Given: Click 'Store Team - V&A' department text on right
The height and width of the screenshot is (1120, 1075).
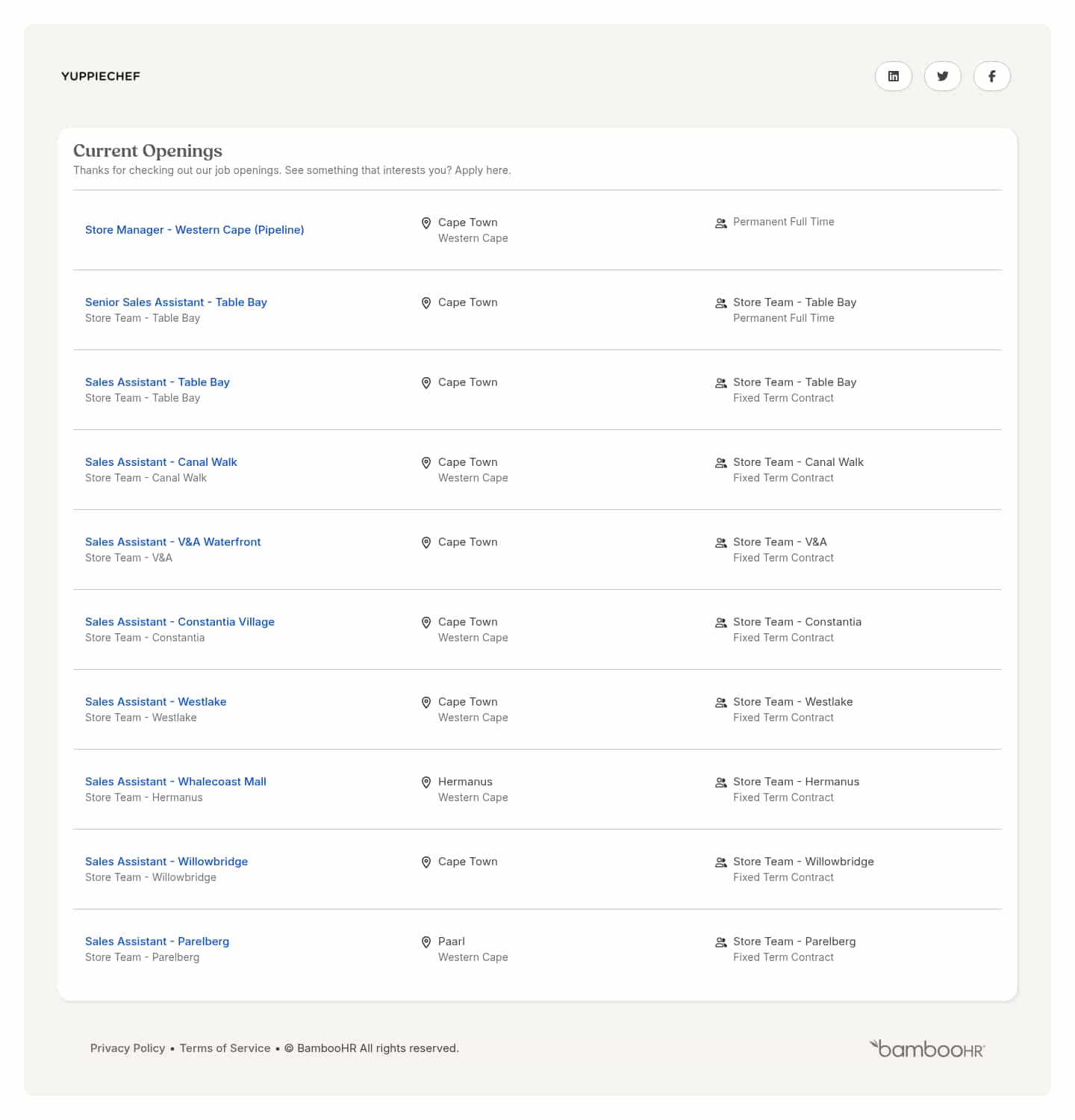Looking at the screenshot, I should pyautogui.click(x=780, y=542).
